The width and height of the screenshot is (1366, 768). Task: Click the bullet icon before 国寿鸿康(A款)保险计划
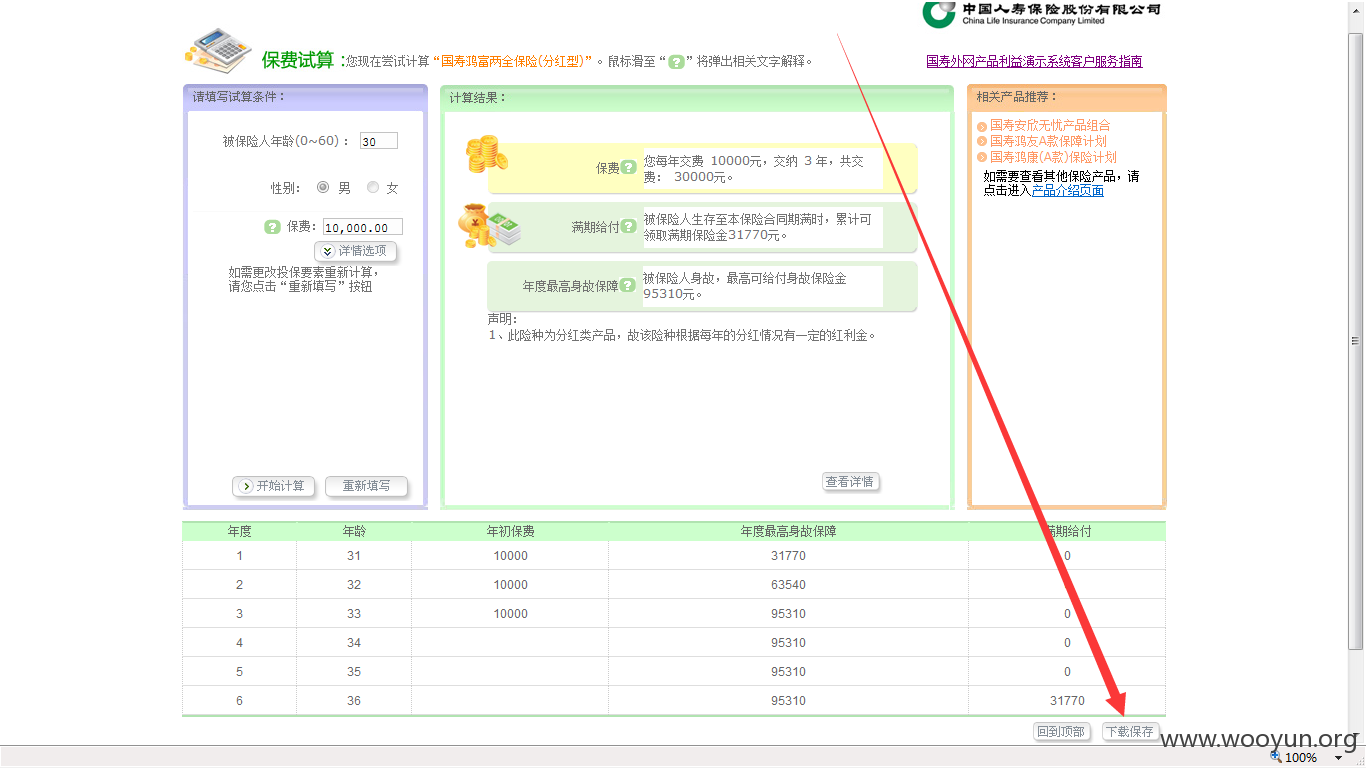(982, 158)
